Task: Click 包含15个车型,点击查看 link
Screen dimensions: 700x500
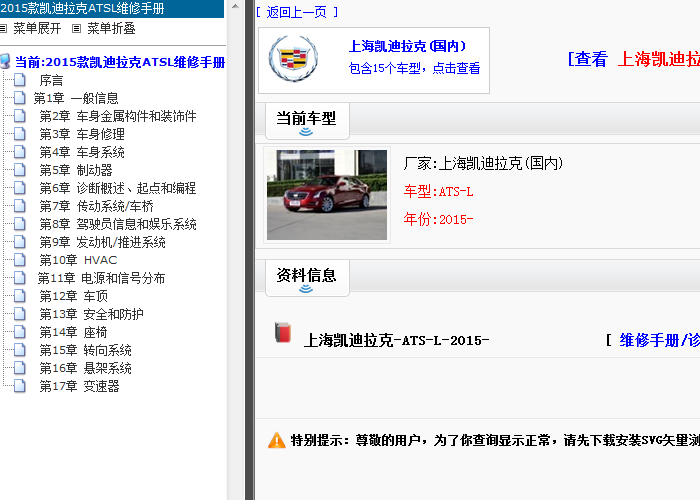Action: click(414, 68)
